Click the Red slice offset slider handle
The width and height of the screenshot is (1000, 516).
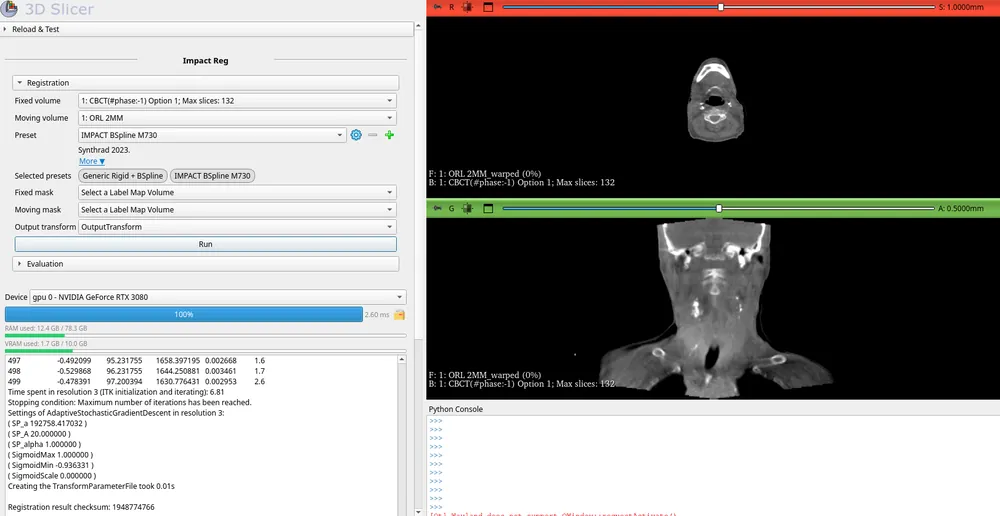(x=721, y=7)
